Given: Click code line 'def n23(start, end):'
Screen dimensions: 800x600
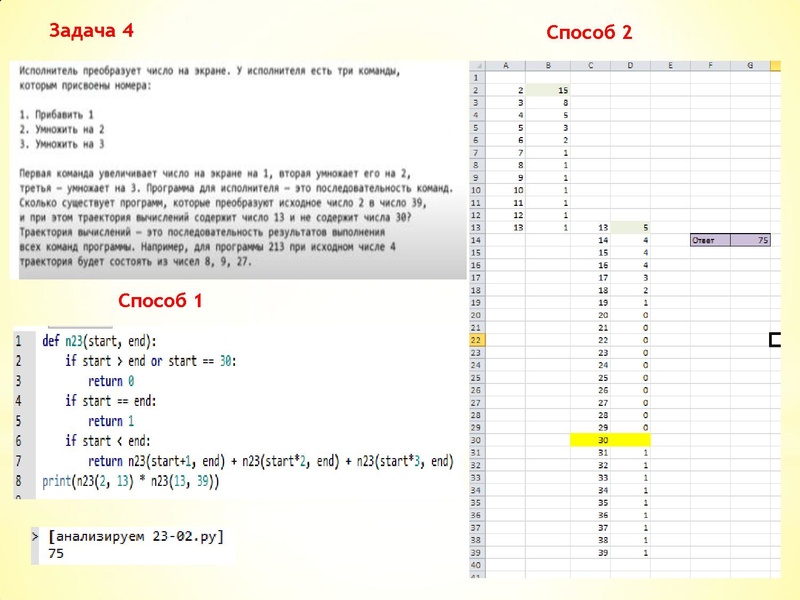Looking at the screenshot, I should tap(100, 340).
